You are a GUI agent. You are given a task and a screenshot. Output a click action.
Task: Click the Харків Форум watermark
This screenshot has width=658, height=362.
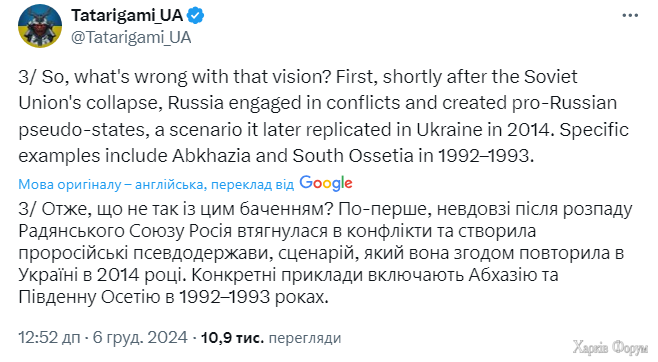click(611, 348)
